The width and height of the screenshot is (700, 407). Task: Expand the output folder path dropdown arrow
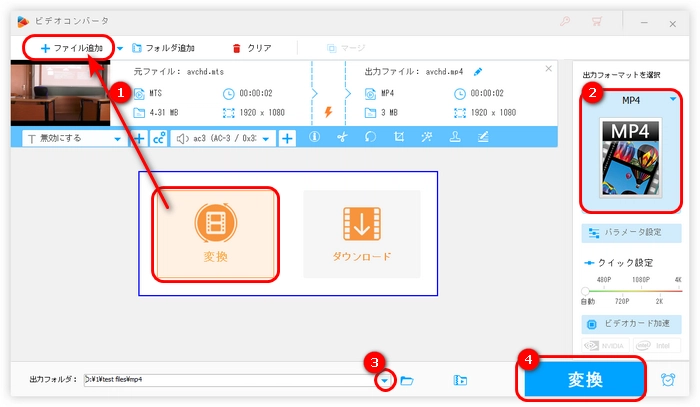point(384,381)
